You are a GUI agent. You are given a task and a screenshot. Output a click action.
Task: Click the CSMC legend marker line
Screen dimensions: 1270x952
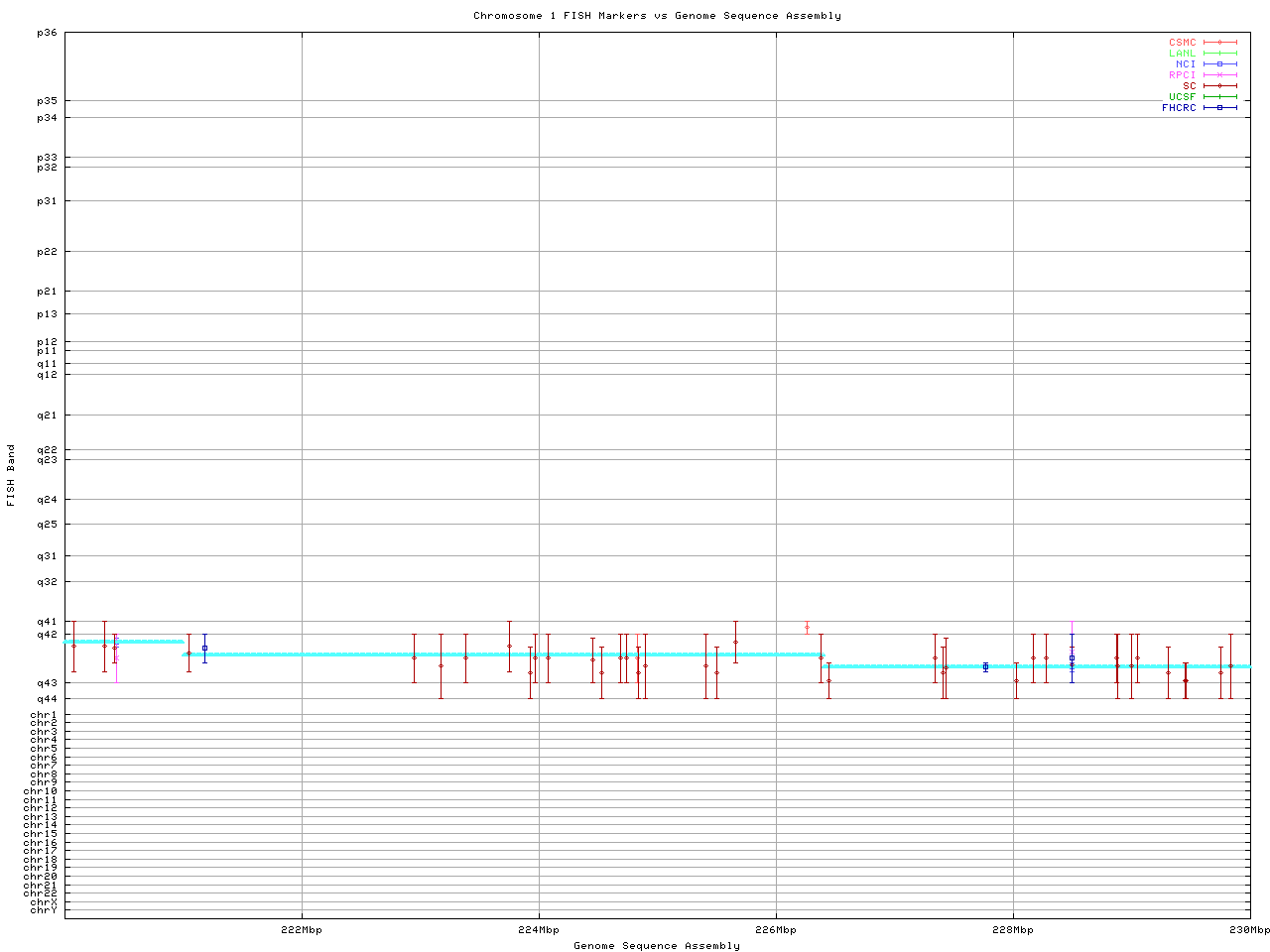point(1219,43)
